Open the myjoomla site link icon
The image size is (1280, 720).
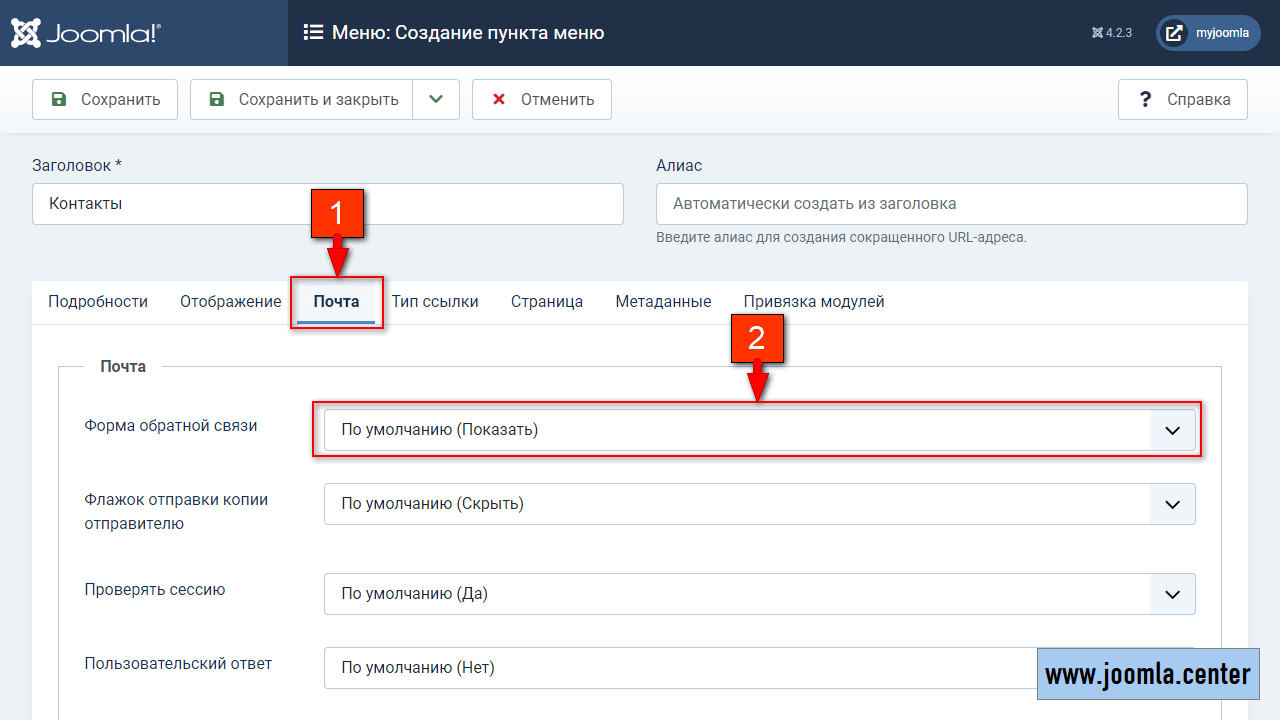(1174, 33)
